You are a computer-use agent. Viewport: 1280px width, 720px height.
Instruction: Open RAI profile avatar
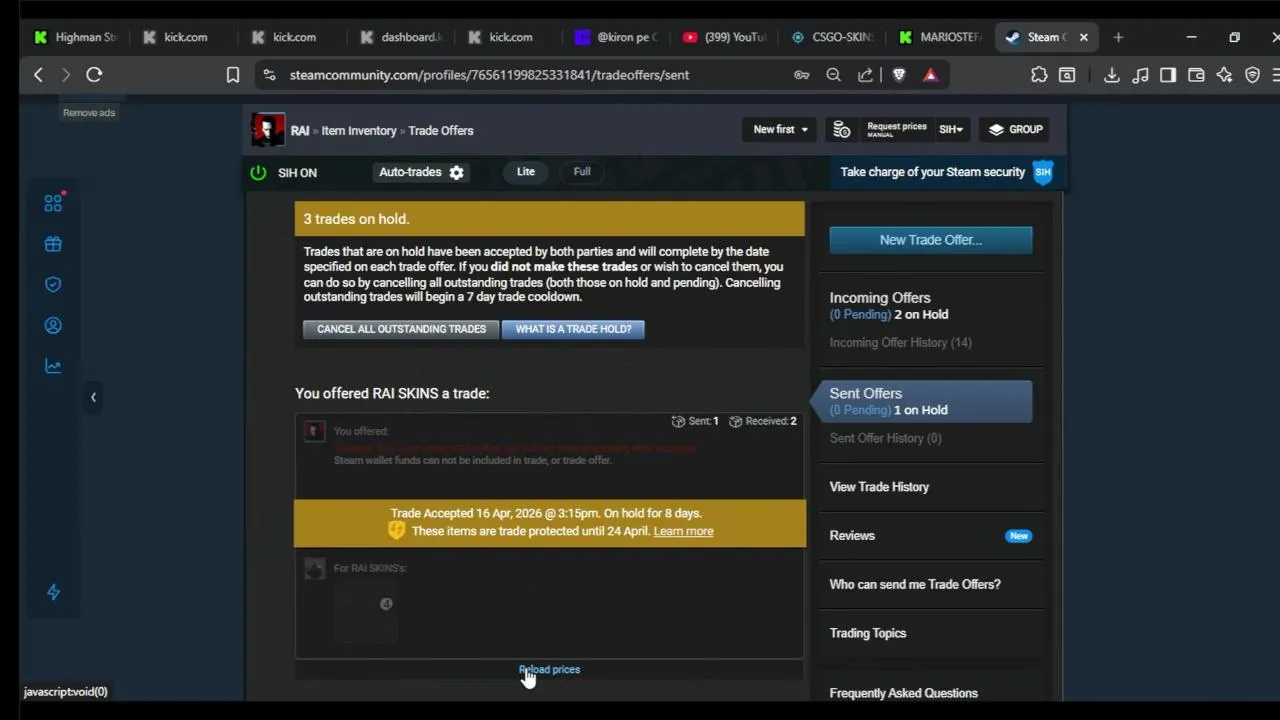[x=268, y=130]
